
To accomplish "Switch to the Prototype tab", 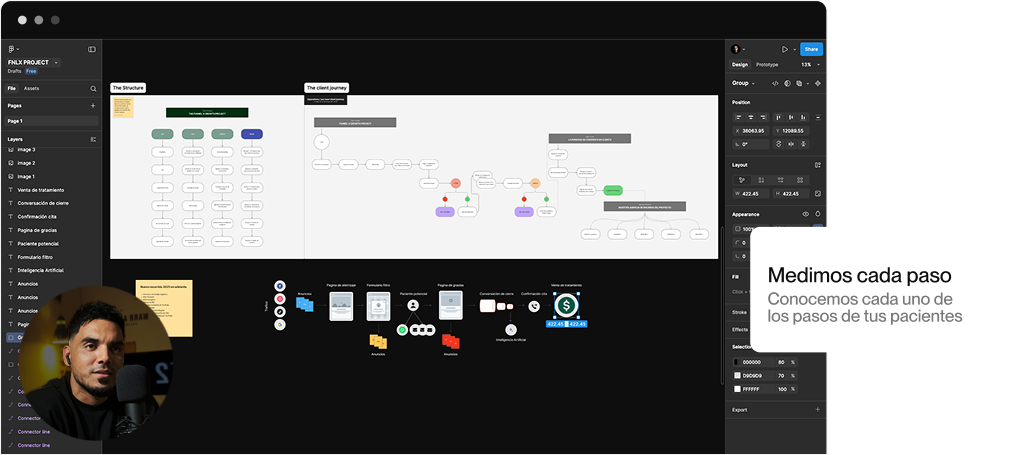I will point(767,65).
